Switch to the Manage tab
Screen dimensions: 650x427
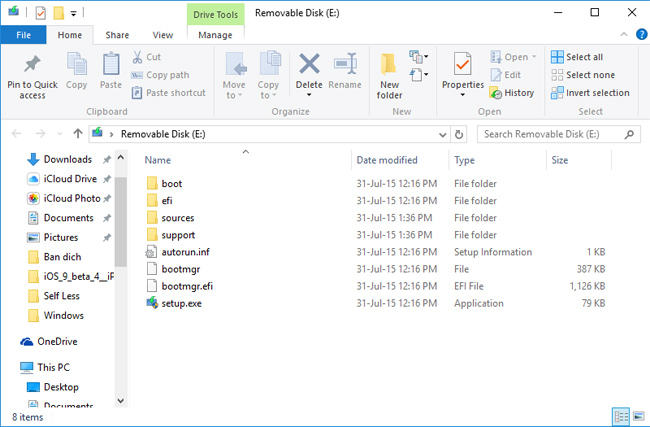point(215,35)
